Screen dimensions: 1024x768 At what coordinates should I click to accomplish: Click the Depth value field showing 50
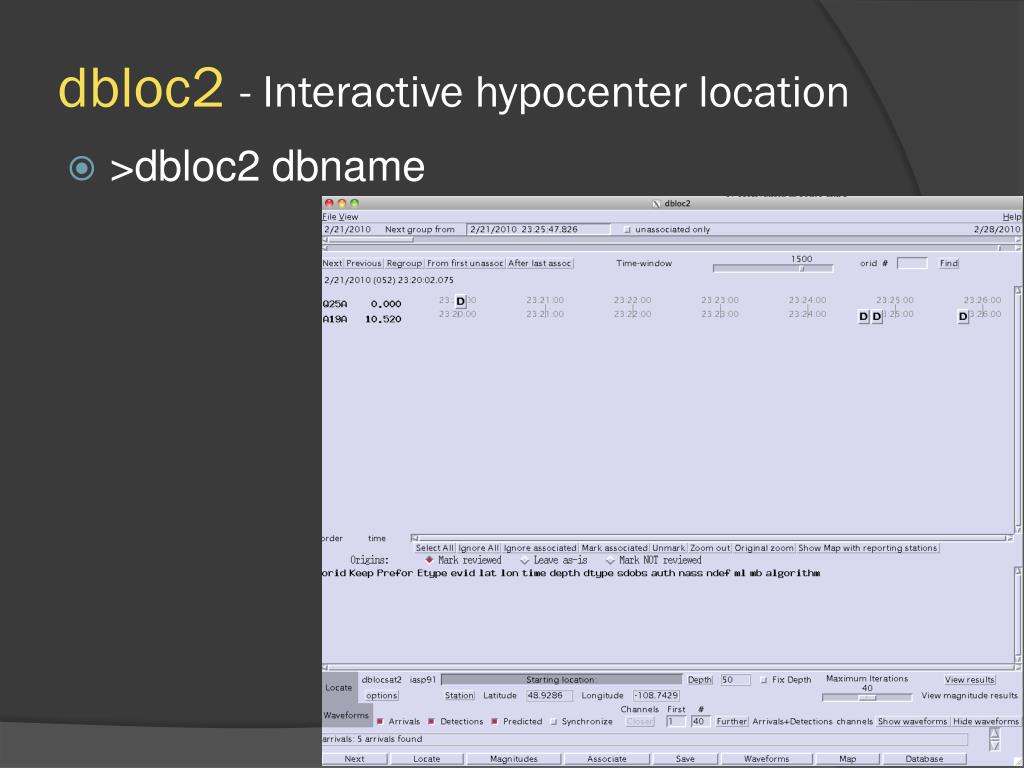pos(735,680)
